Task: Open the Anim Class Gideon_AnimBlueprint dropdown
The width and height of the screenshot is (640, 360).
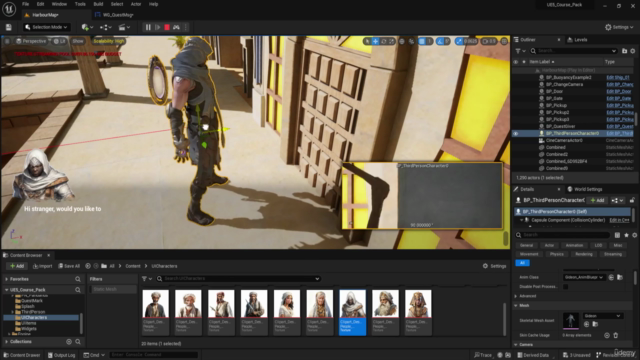Action: click(584, 278)
